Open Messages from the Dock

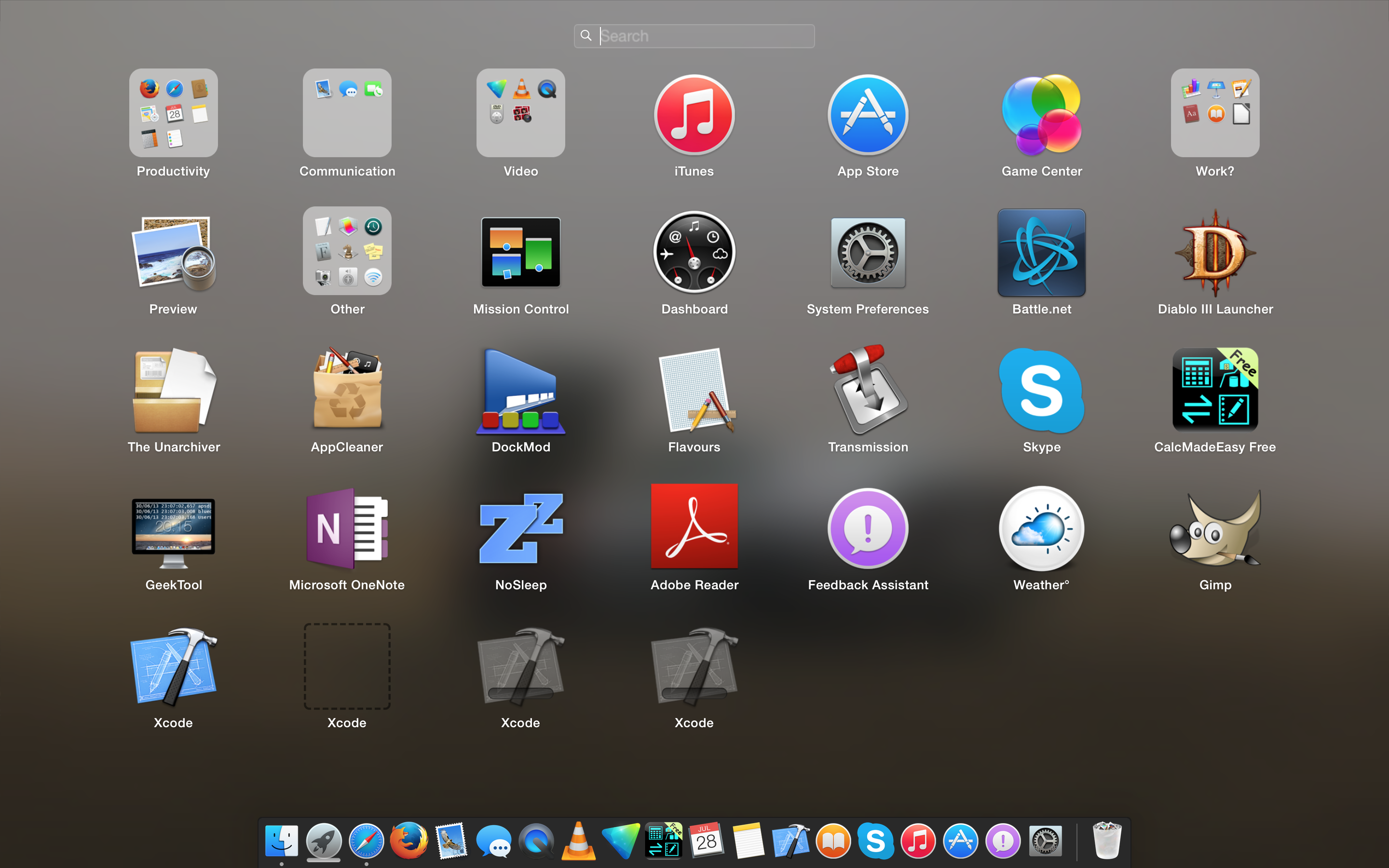coord(493,841)
